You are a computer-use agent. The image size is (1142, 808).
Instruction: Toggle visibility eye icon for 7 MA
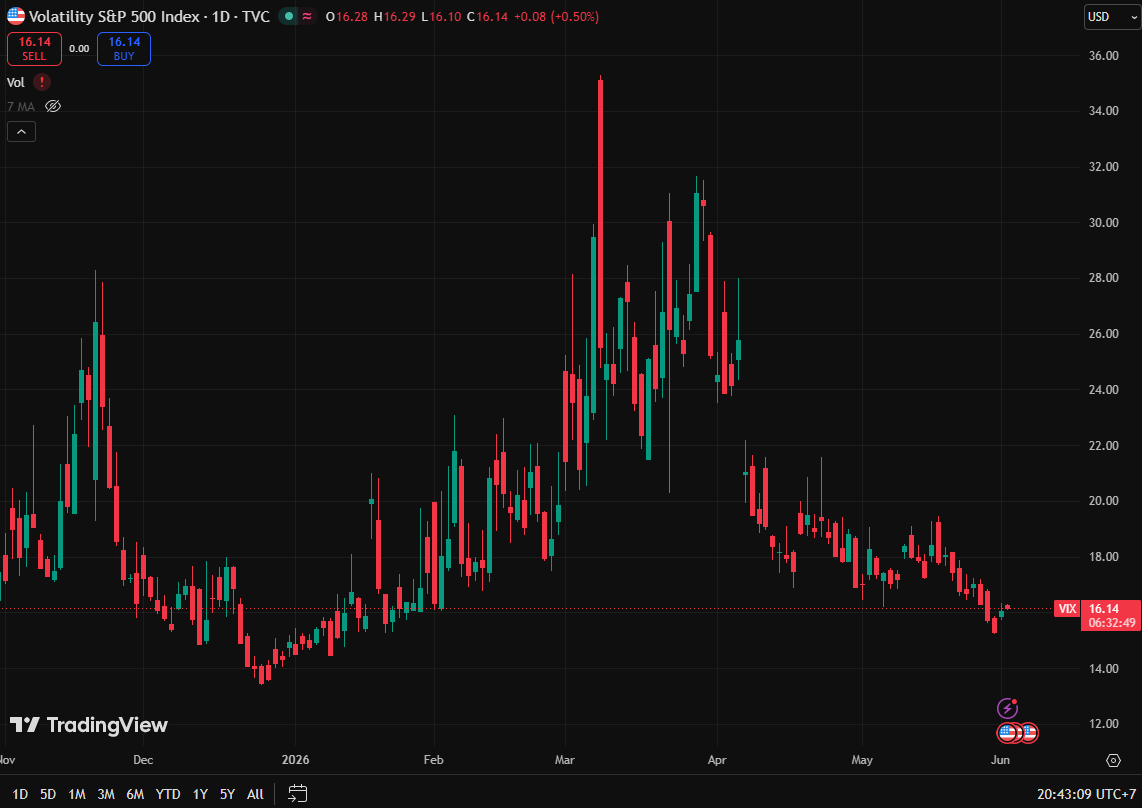(52, 106)
